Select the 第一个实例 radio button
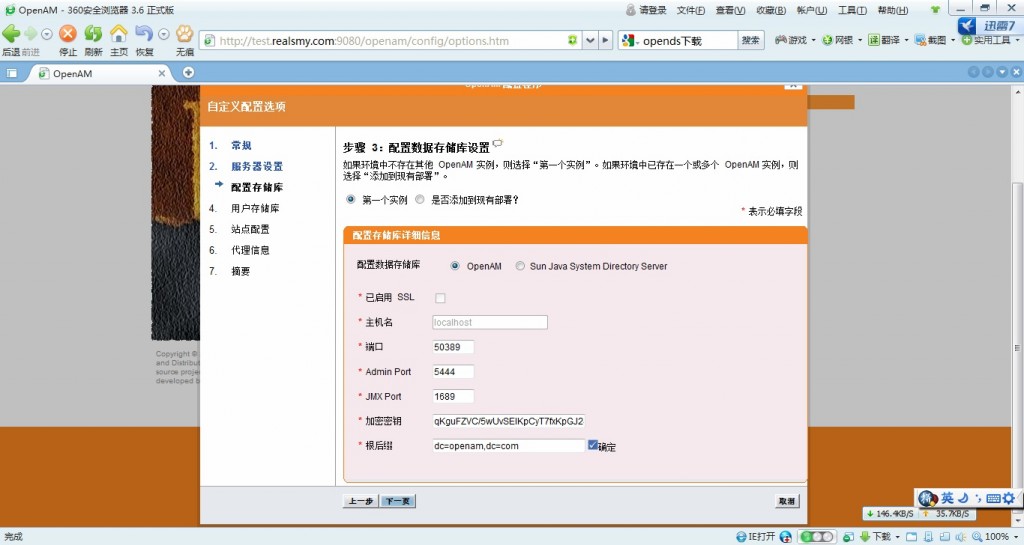This screenshot has height=545, width=1024. point(351,200)
